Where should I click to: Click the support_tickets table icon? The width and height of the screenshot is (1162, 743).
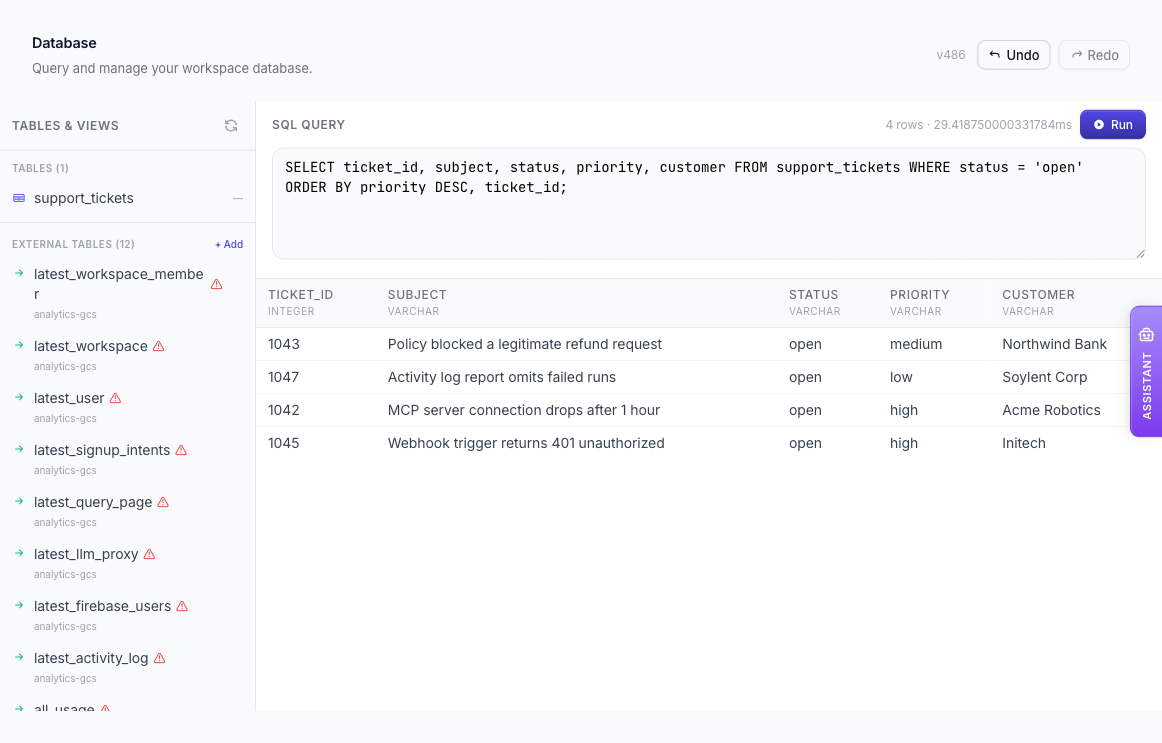point(19,199)
